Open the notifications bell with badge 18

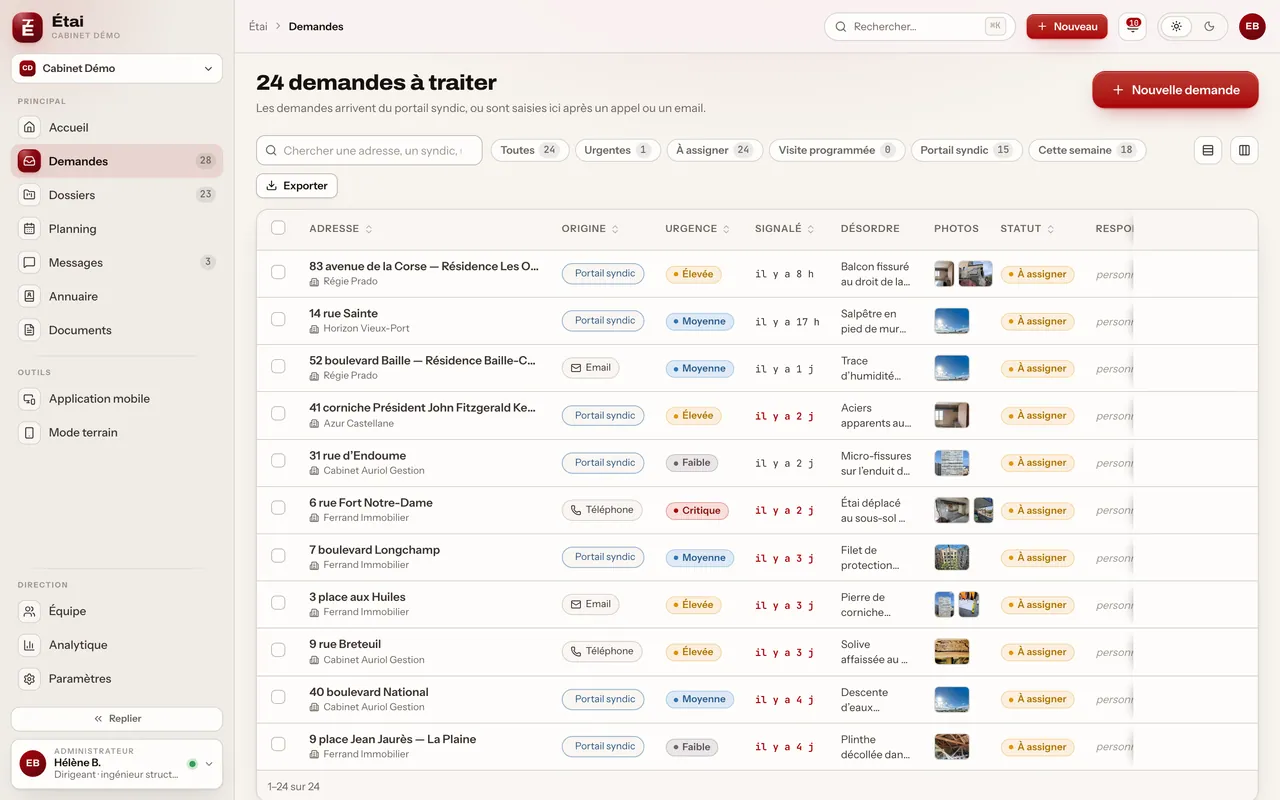point(1132,27)
